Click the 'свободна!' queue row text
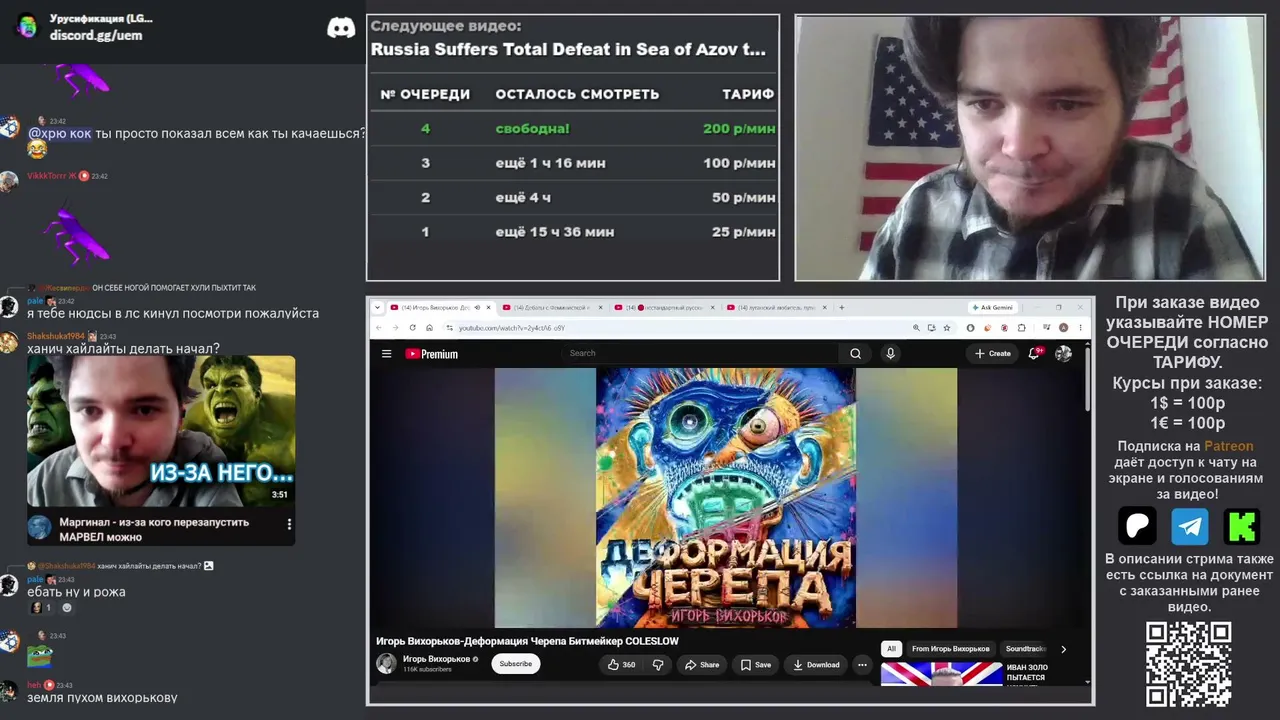This screenshot has height=720, width=1280. (533, 129)
